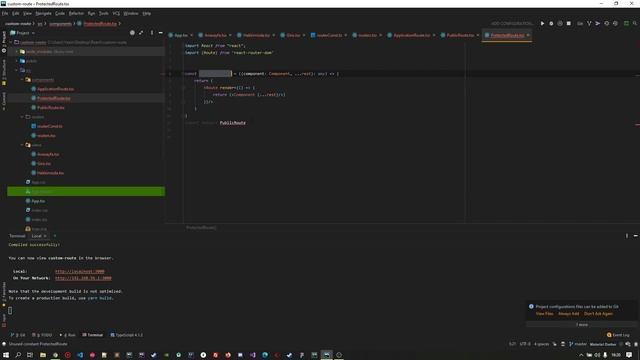This screenshot has height=360, width=640.
Task: Click Always Add in Git notification
Action: 569,313
